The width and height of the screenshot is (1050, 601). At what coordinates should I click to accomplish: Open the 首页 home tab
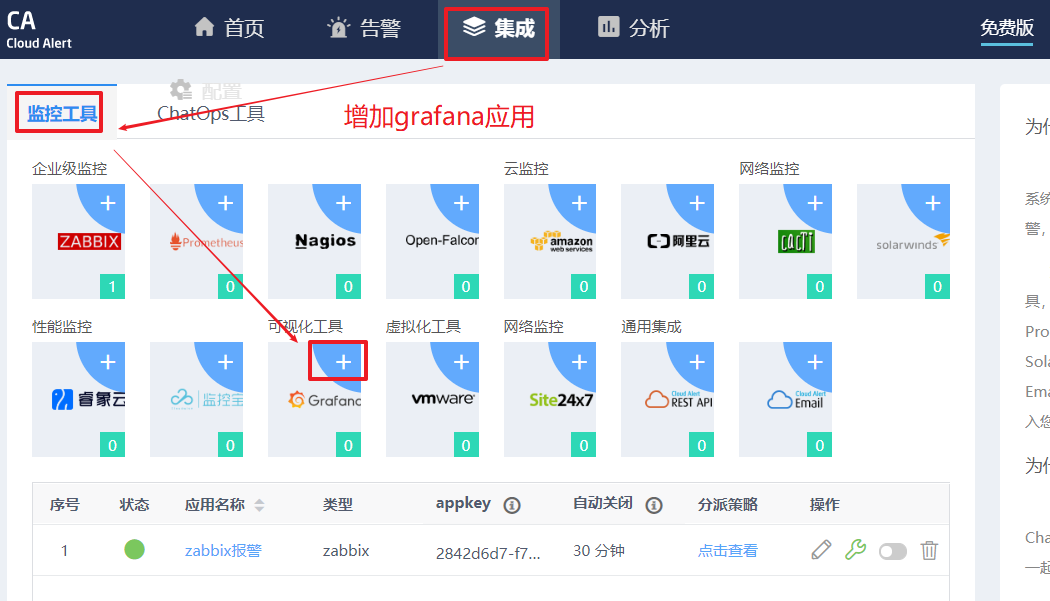(x=229, y=28)
